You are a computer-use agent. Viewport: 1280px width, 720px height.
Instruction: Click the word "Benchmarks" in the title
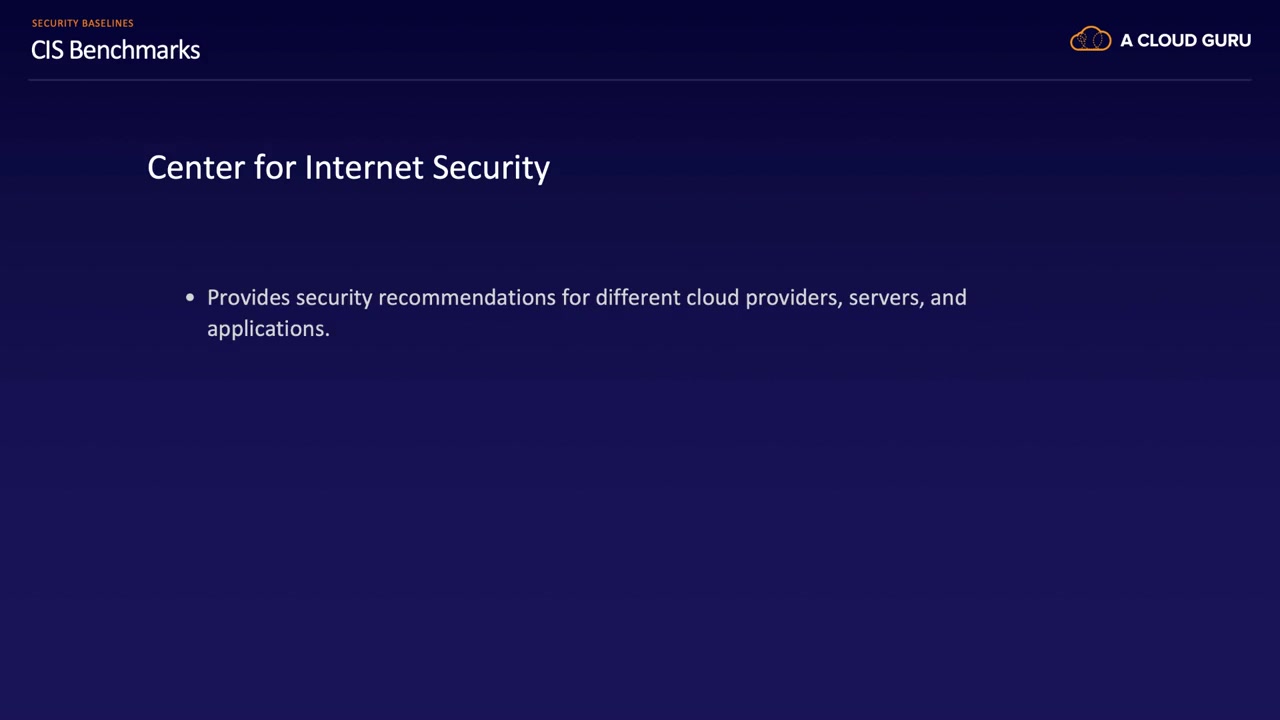[x=134, y=50]
